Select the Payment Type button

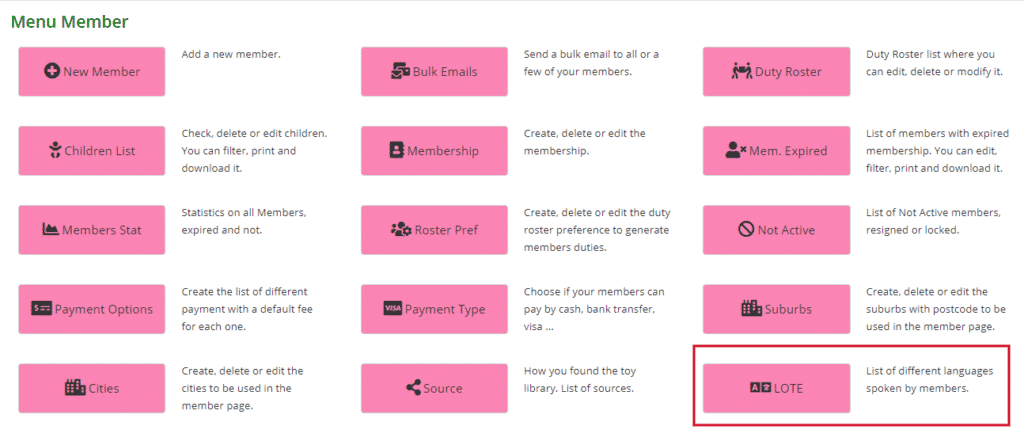(434, 309)
